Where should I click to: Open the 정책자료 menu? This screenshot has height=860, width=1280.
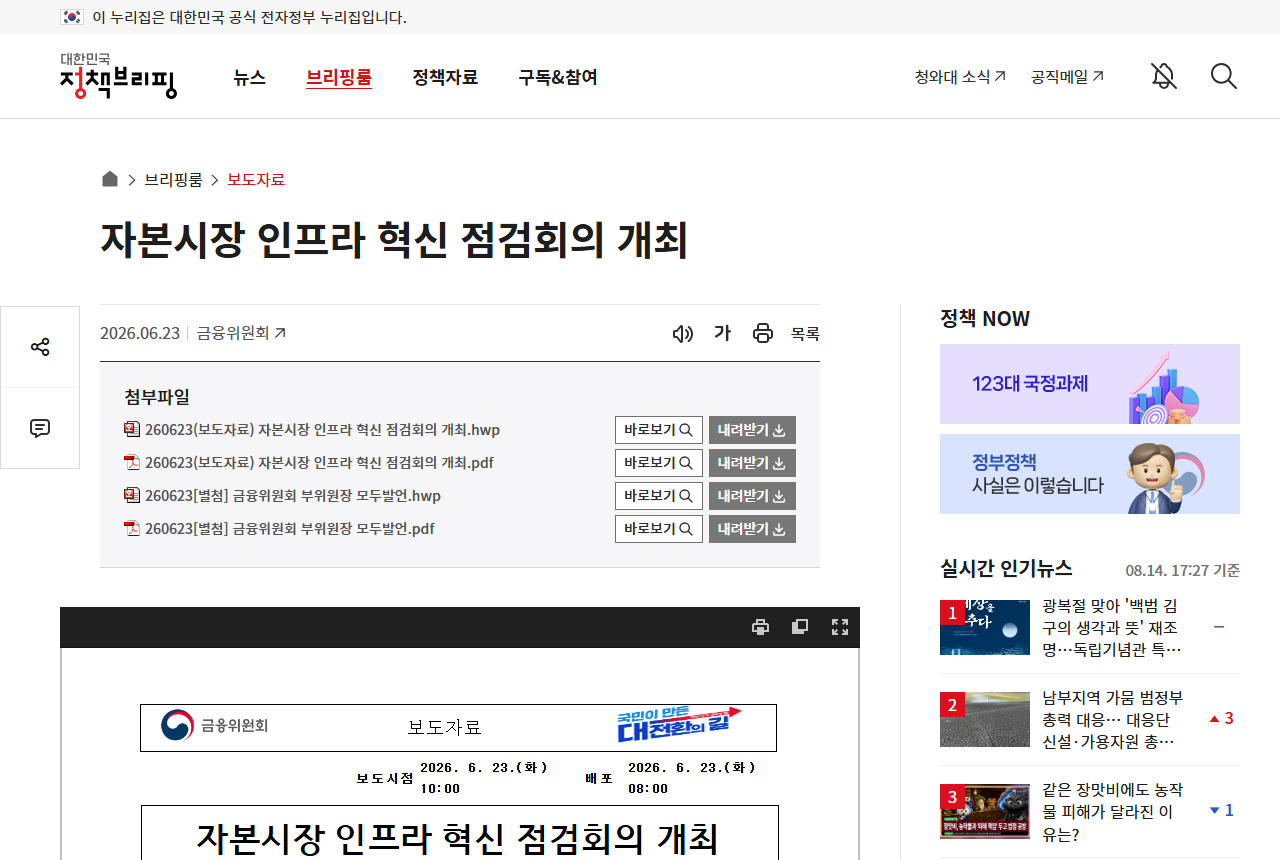click(445, 77)
